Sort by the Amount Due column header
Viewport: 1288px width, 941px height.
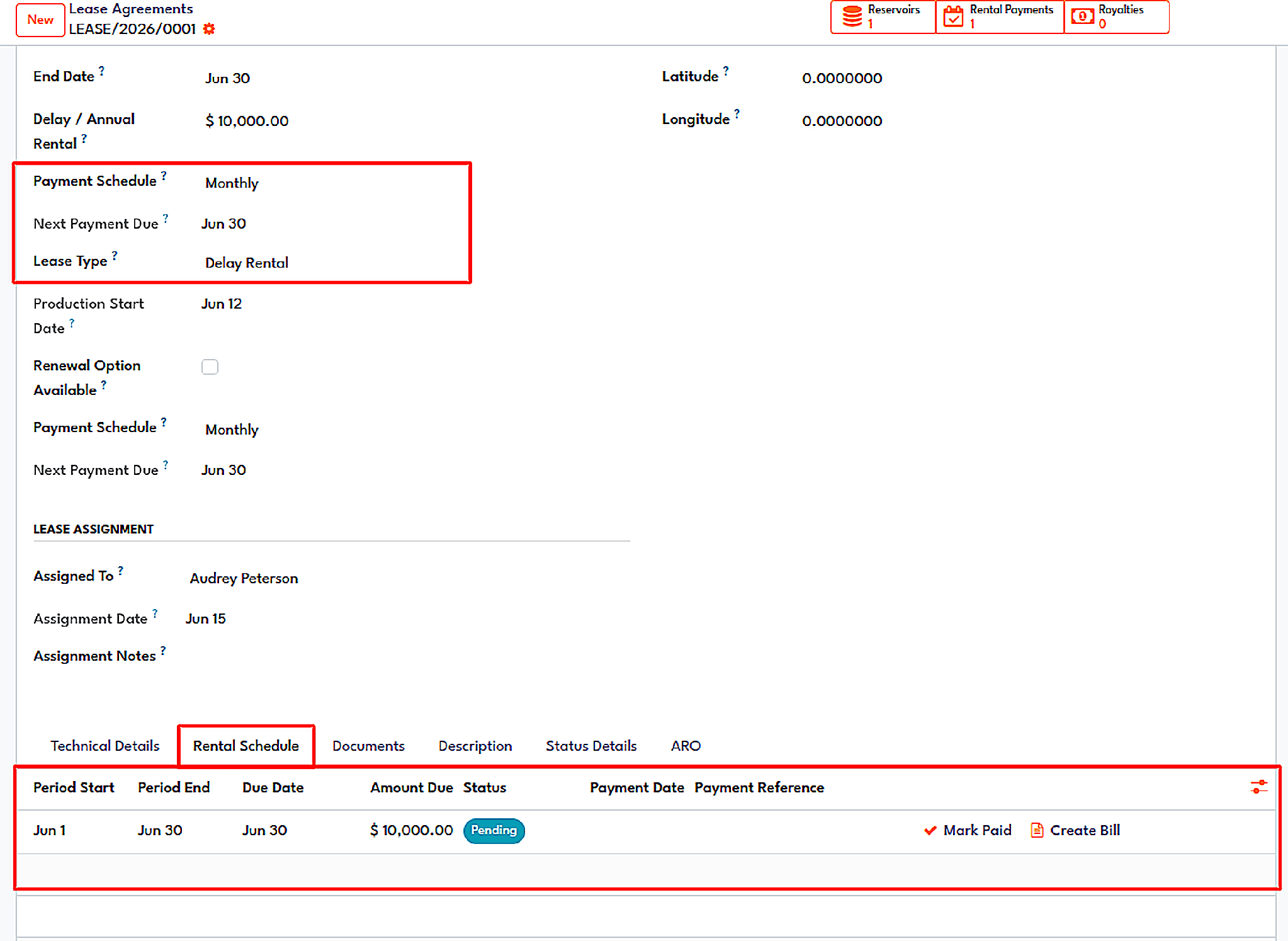click(412, 787)
